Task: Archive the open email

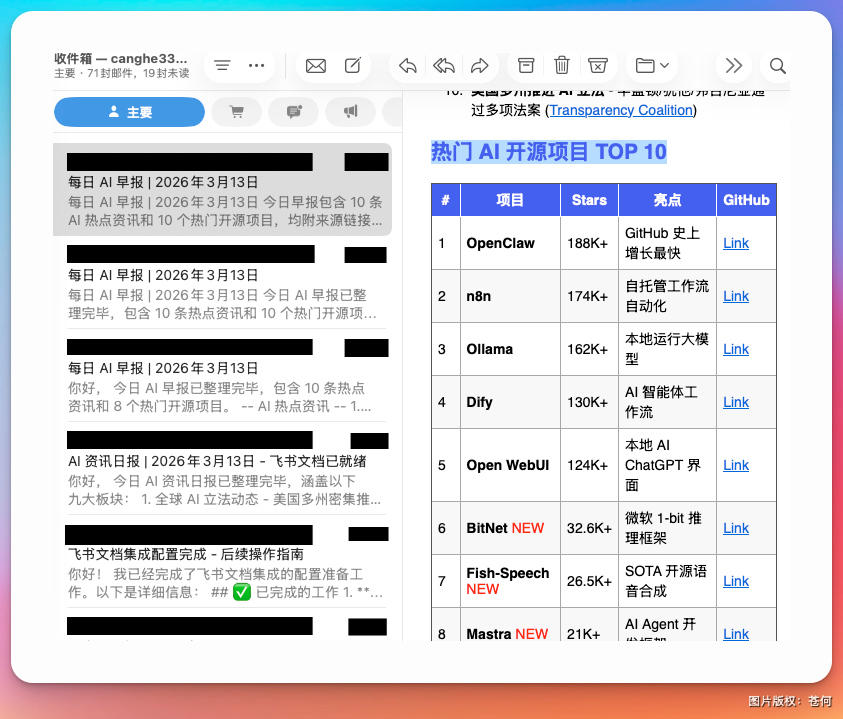Action: 525,66
